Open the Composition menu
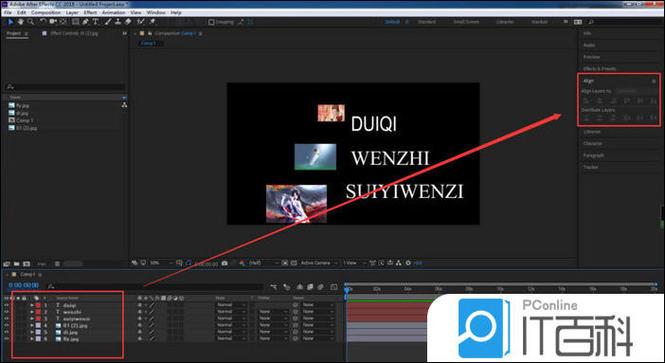Screen dimensions: 665x363 click(x=46, y=13)
